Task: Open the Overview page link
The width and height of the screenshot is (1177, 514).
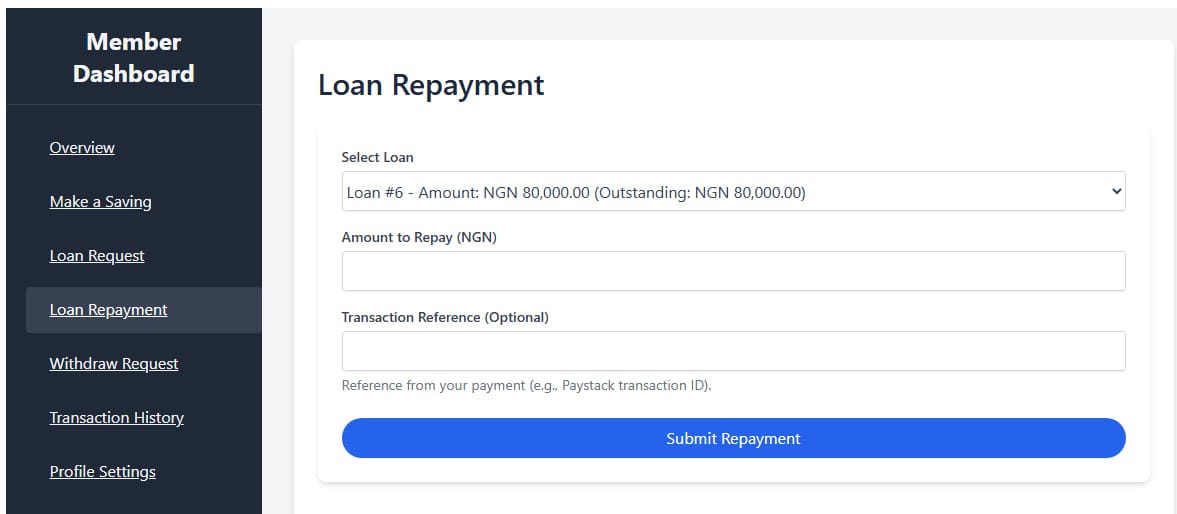Action: click(82, 148)
